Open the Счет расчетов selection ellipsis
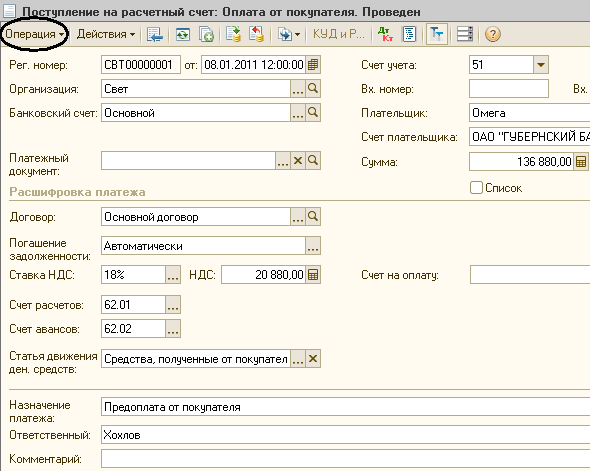 point(173,304)
